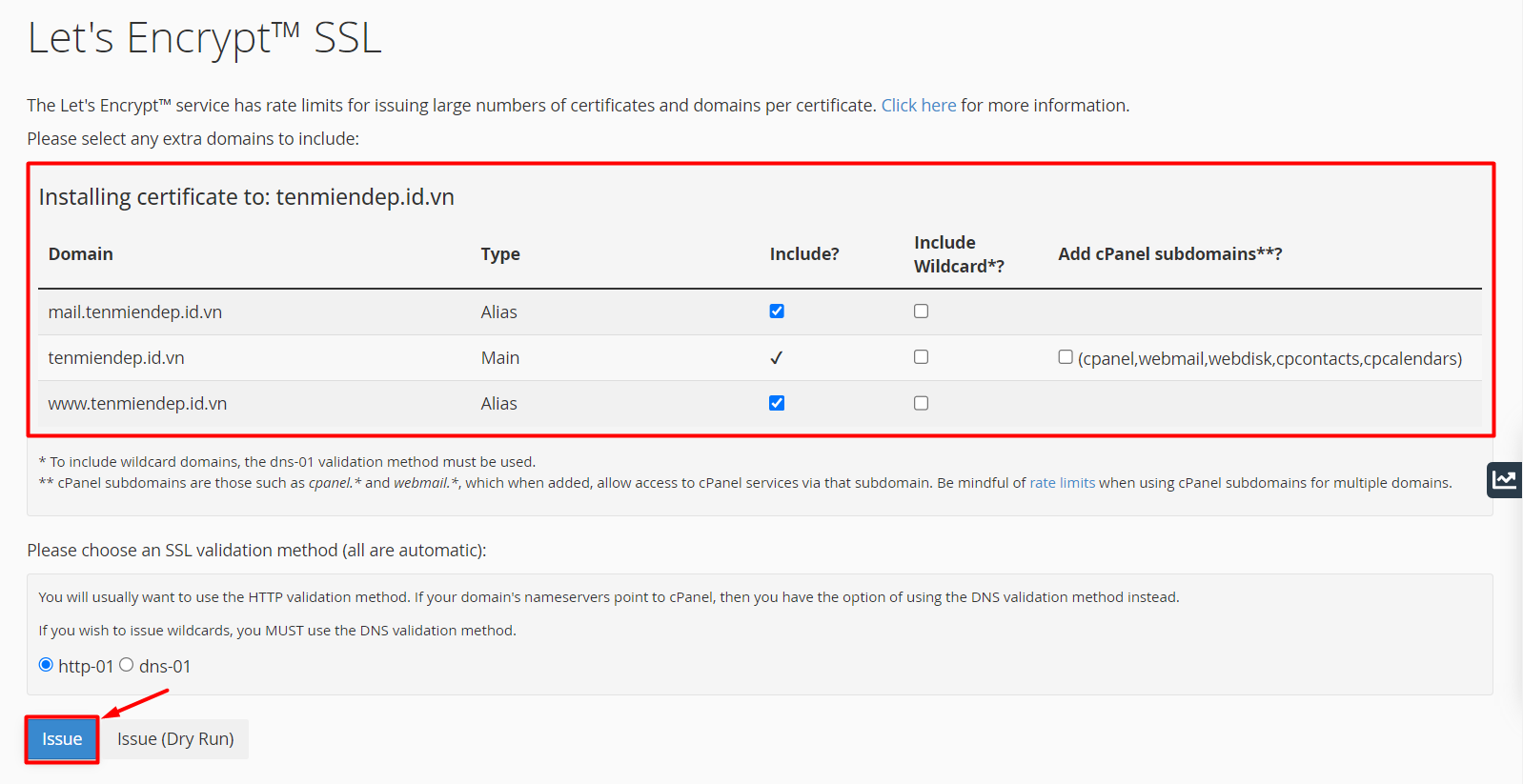Open the 'rate limits' footnote link
This screenshot has height=784, width=1523.
coord(1063,483)
